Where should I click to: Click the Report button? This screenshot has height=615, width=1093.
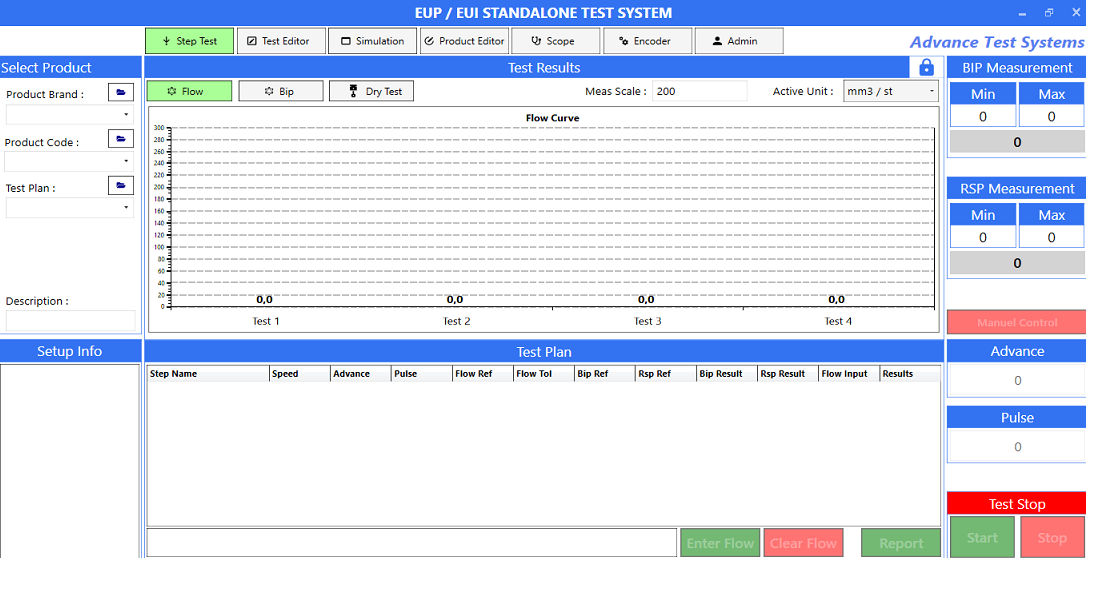900,543
